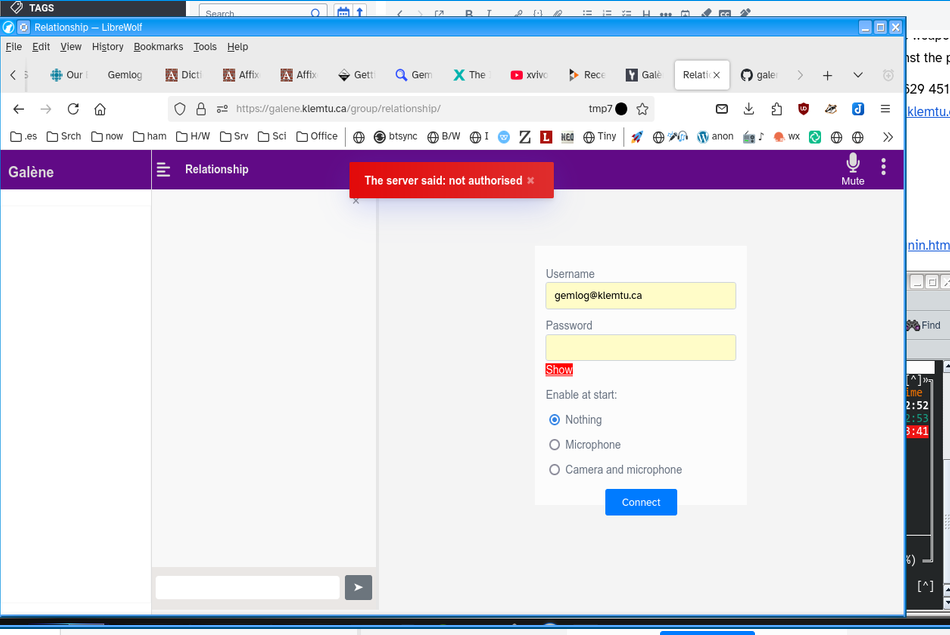Toggle the Galène side menu hamburger icon

pyautogui.click(x=164, y=170)
